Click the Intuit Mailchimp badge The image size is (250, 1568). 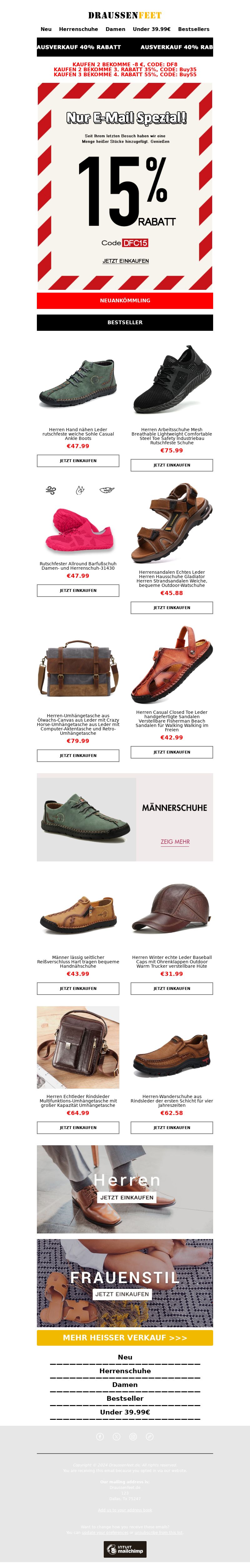[x=125, y=1549]
